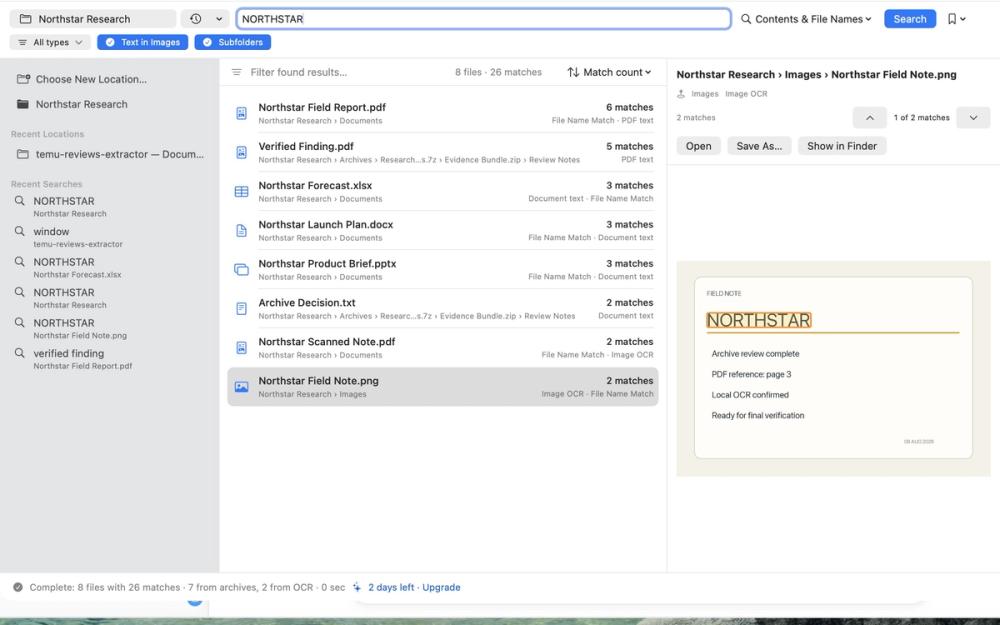Click the sparkle icon beside trial days left

357,587
